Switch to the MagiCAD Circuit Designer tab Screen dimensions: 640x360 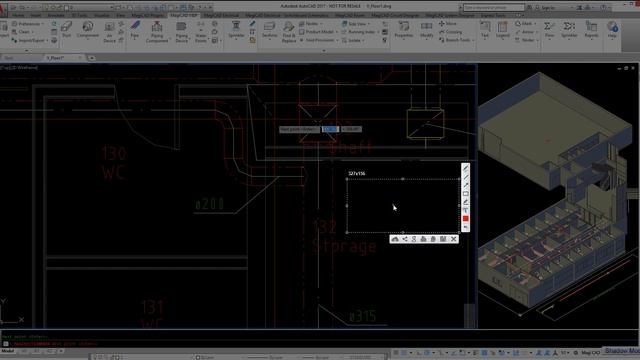click(395, 15)
